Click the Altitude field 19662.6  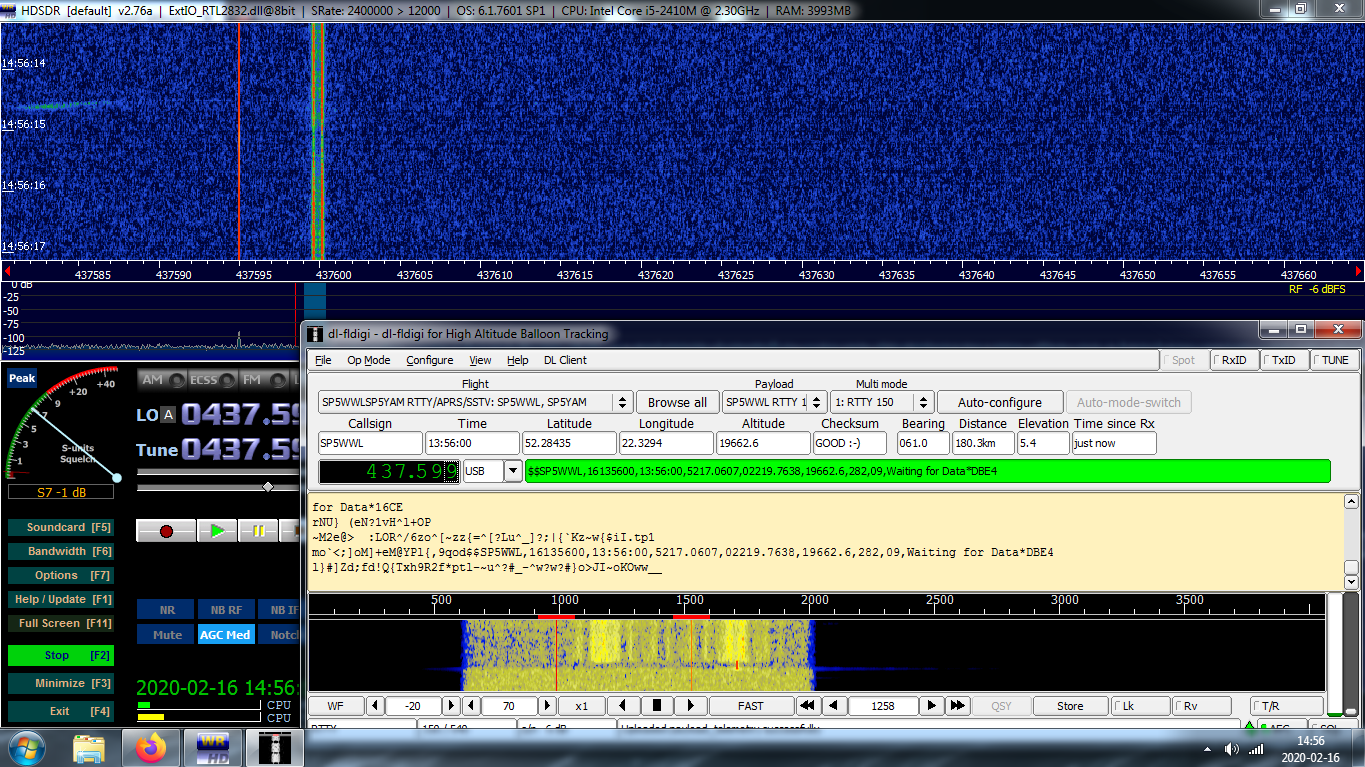coord(763,443)
